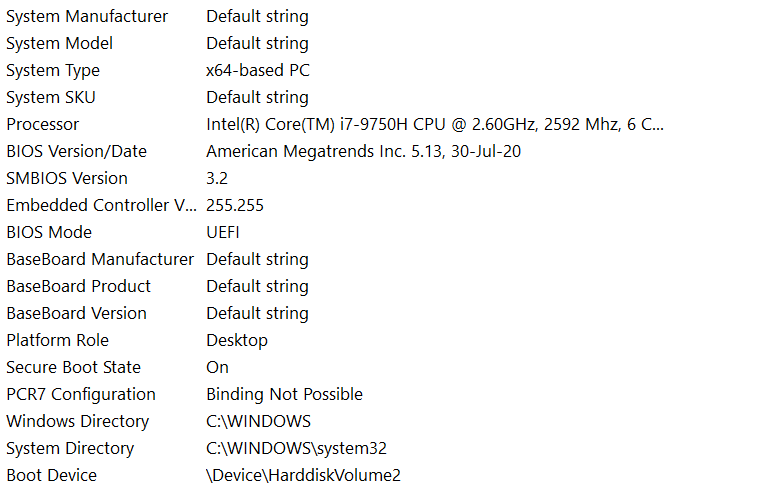Click the System SKU row label

coord(51,97)
